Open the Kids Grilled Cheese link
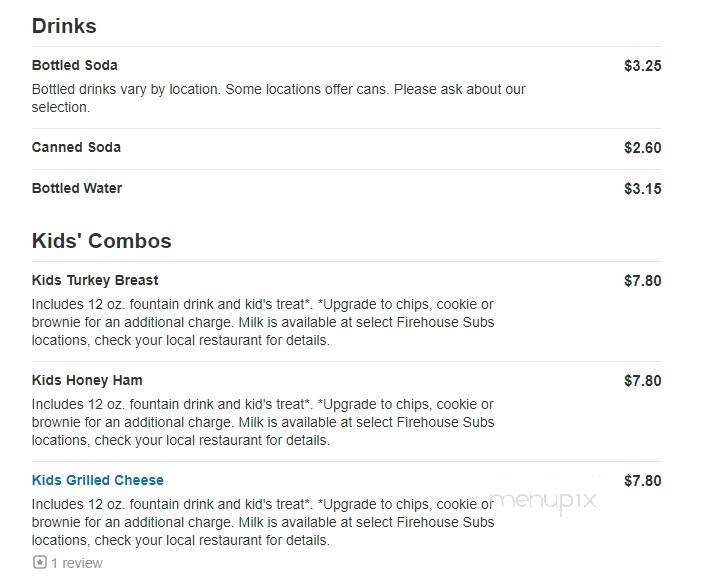The width and height of the screenshot is (722, 583). [98, 480]
